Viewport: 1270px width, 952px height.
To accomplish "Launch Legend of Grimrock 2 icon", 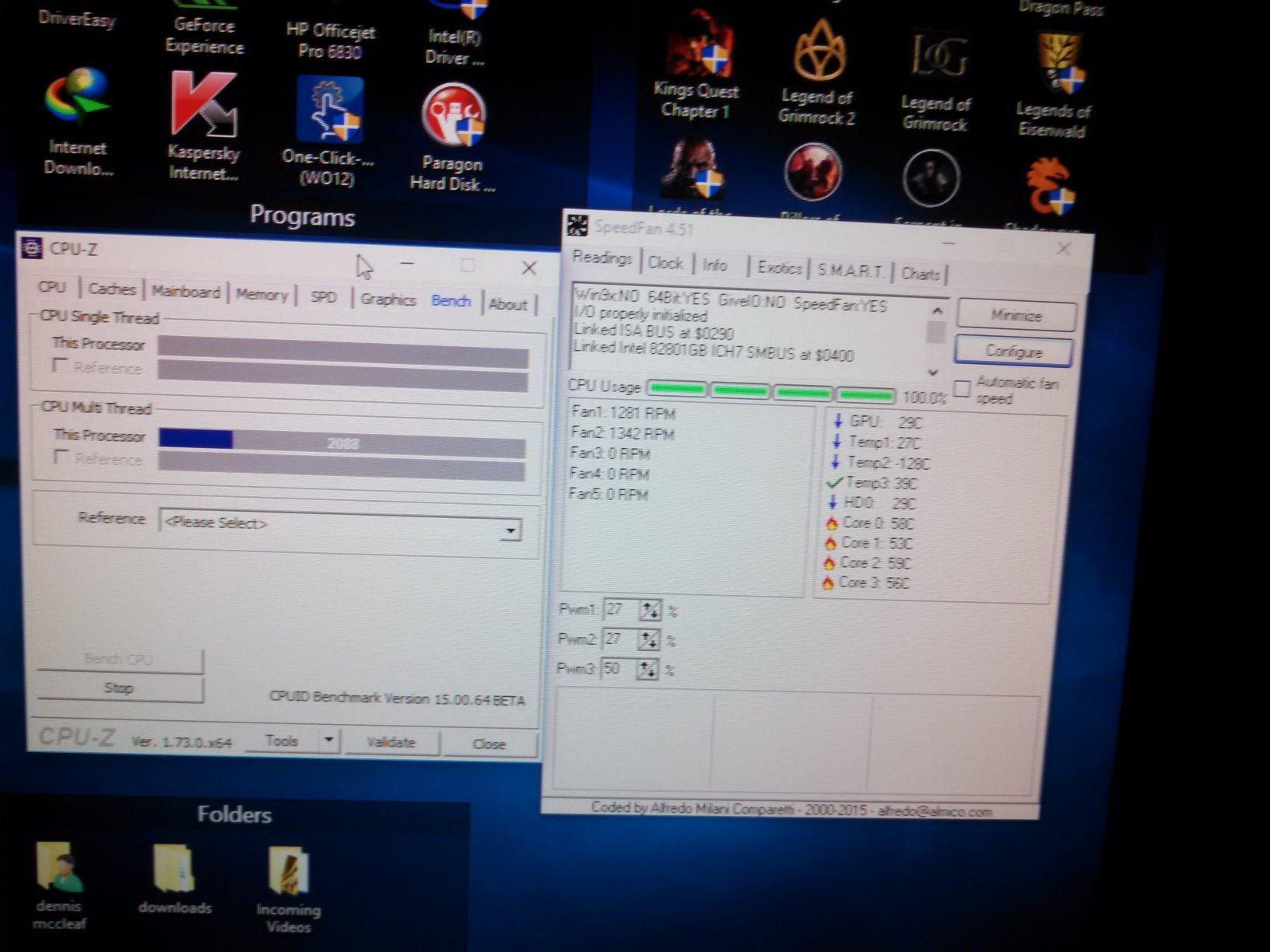I will tap(818, 53).
